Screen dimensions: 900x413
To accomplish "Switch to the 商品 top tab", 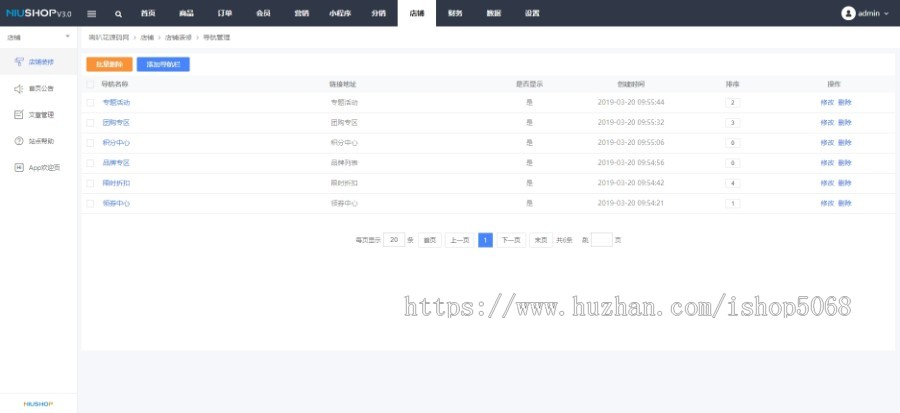I will [x=186, y=13].
